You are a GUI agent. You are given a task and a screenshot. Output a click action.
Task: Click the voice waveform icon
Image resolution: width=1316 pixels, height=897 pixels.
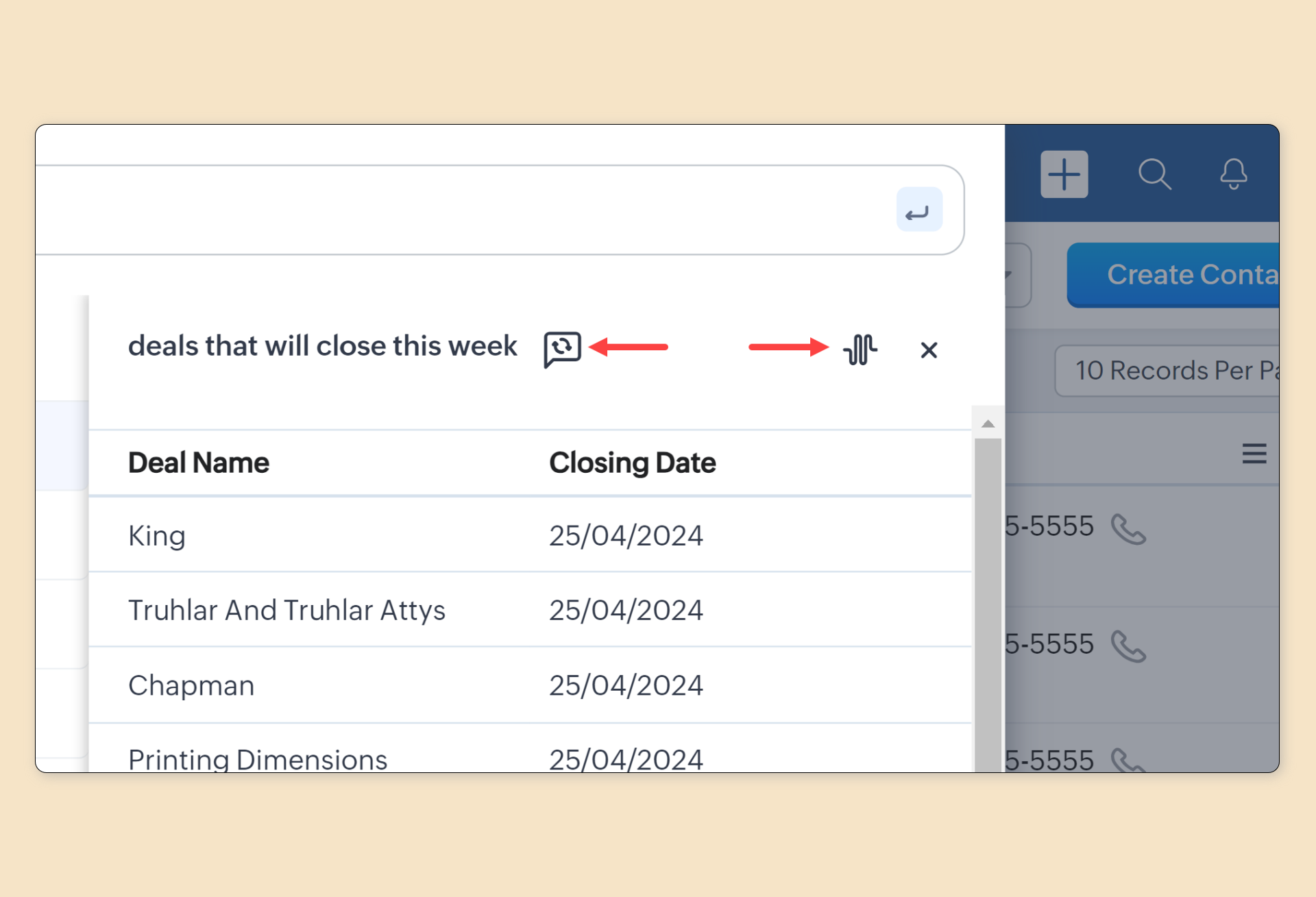point(860,349)
